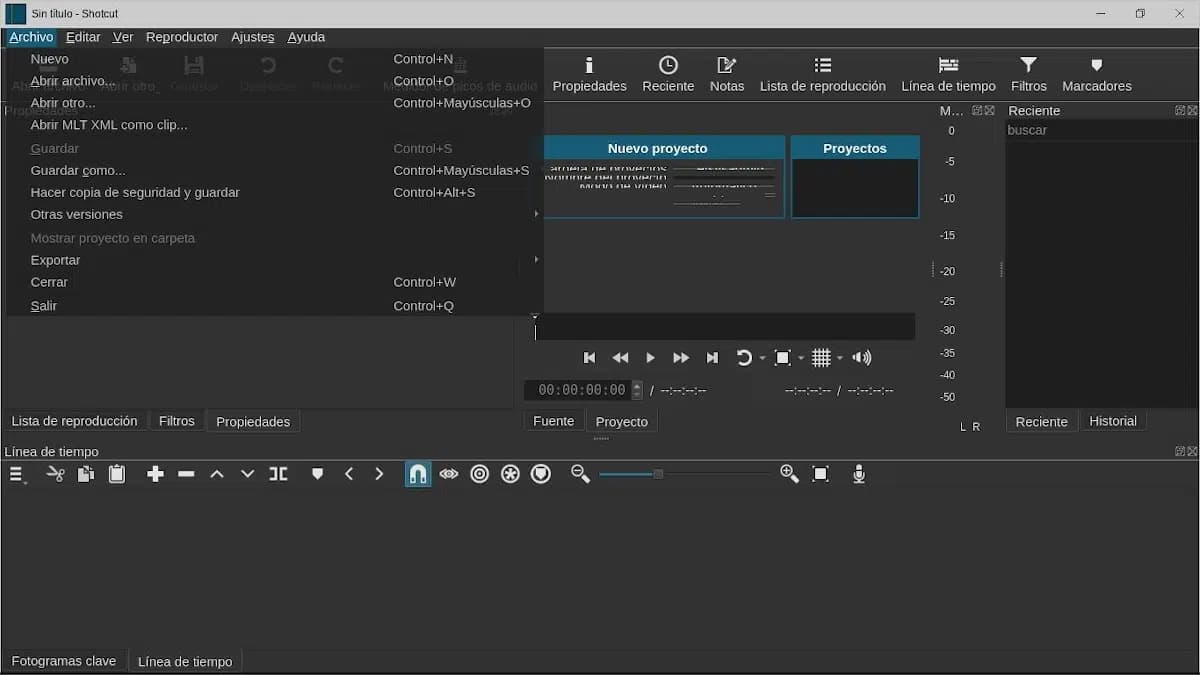
Task: Switch to the Historial tab
Action: 1113,421
